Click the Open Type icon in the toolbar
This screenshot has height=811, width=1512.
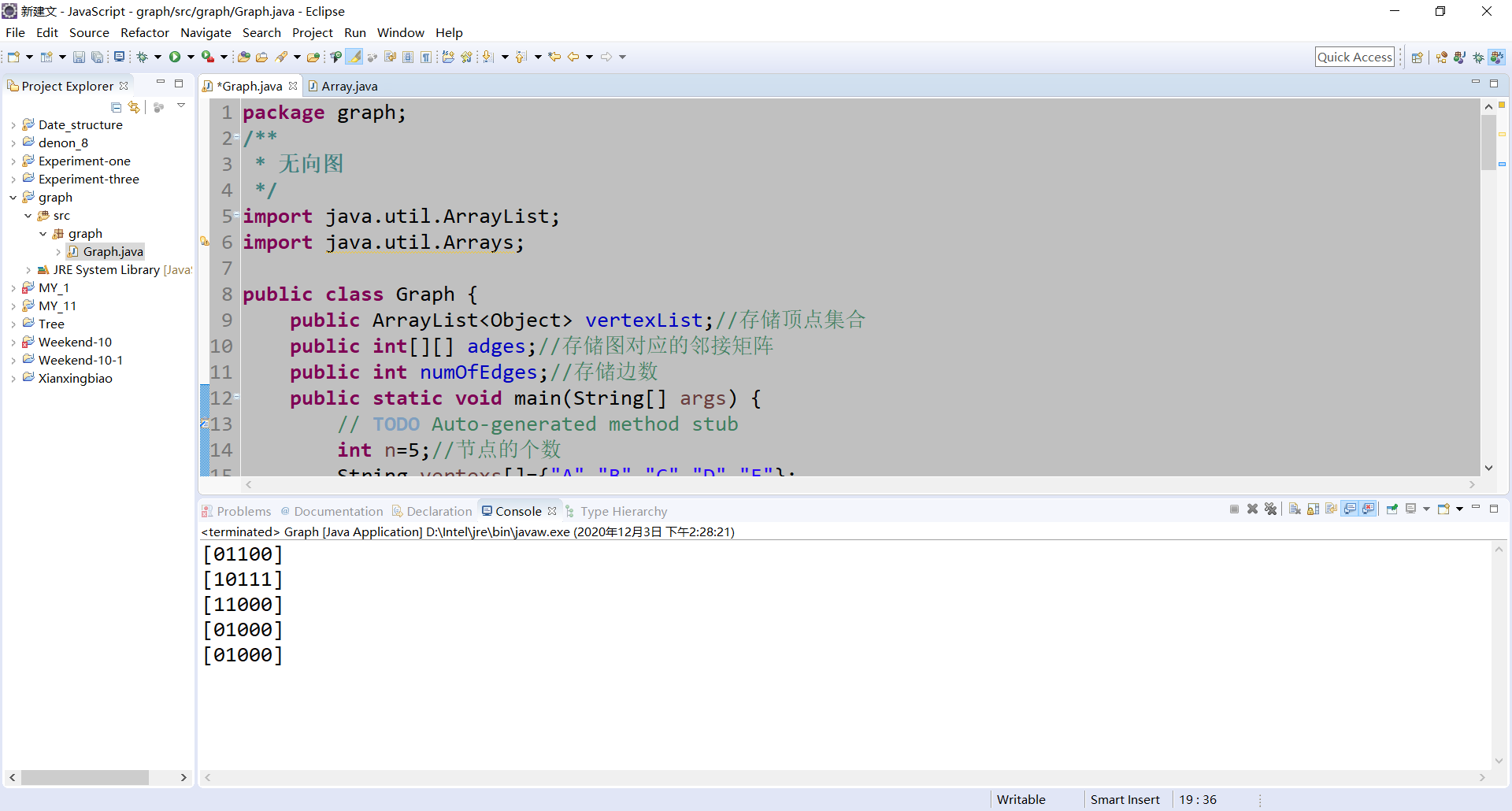pos(244,57)
